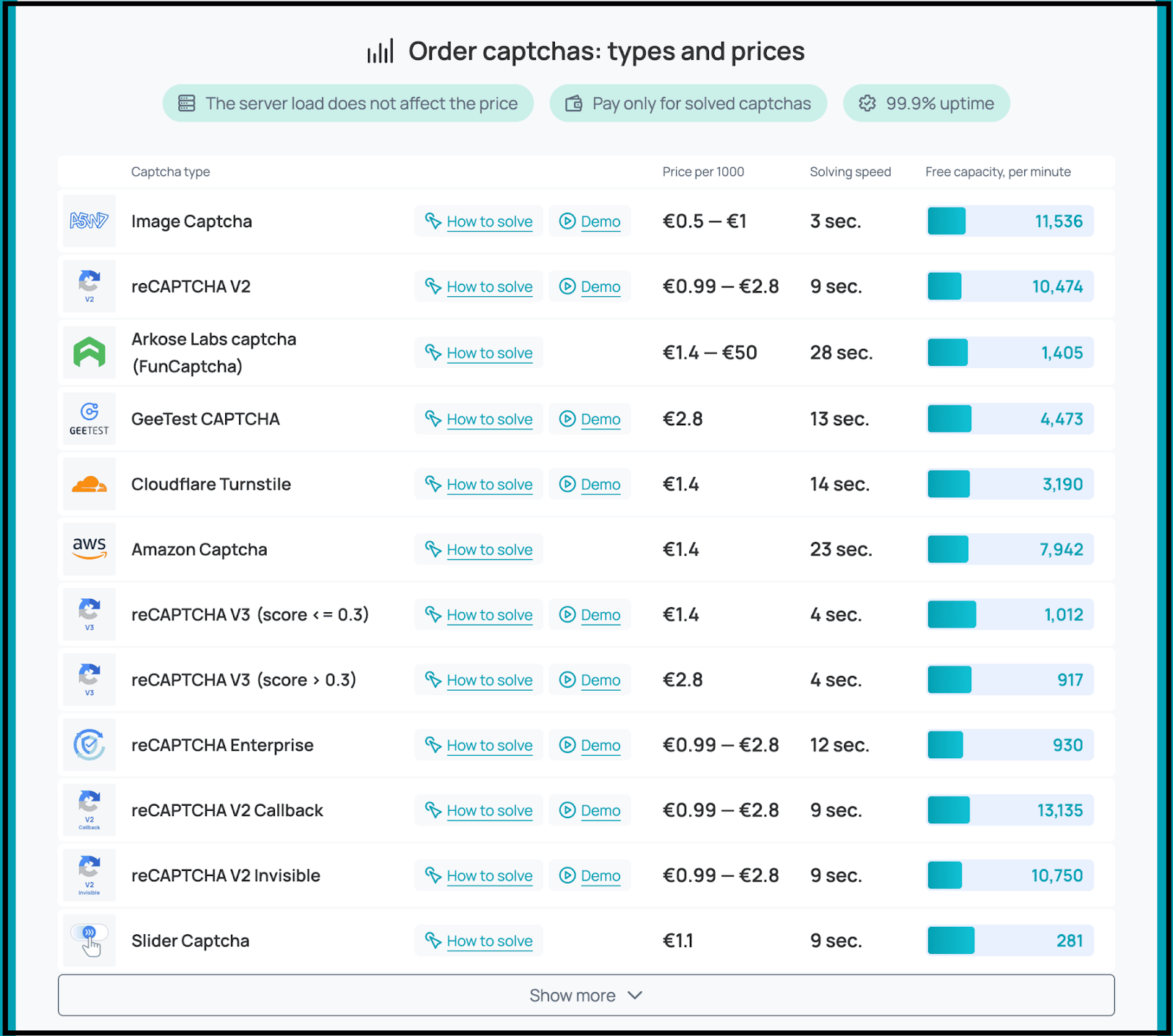Click the AWS Amazon Captcha logo
This screenshot has width=1173, height=1036.
[x=89, y=548]
